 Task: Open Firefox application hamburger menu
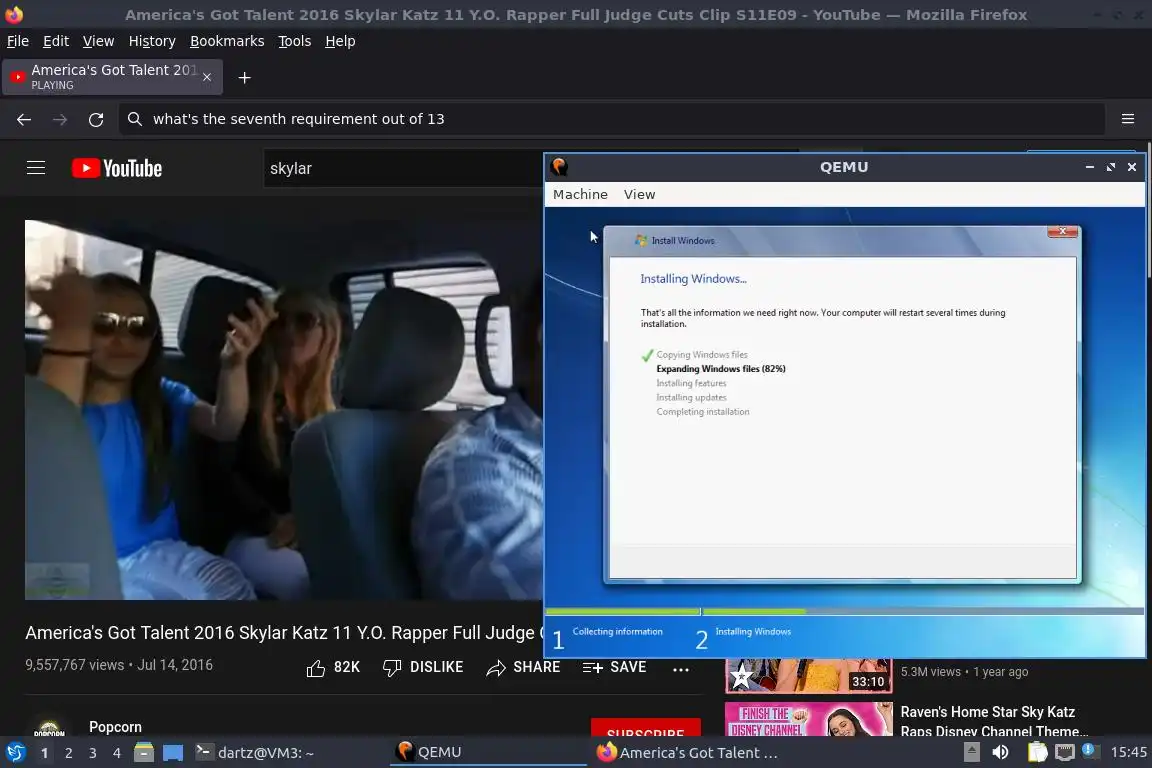click(1128, 119)
